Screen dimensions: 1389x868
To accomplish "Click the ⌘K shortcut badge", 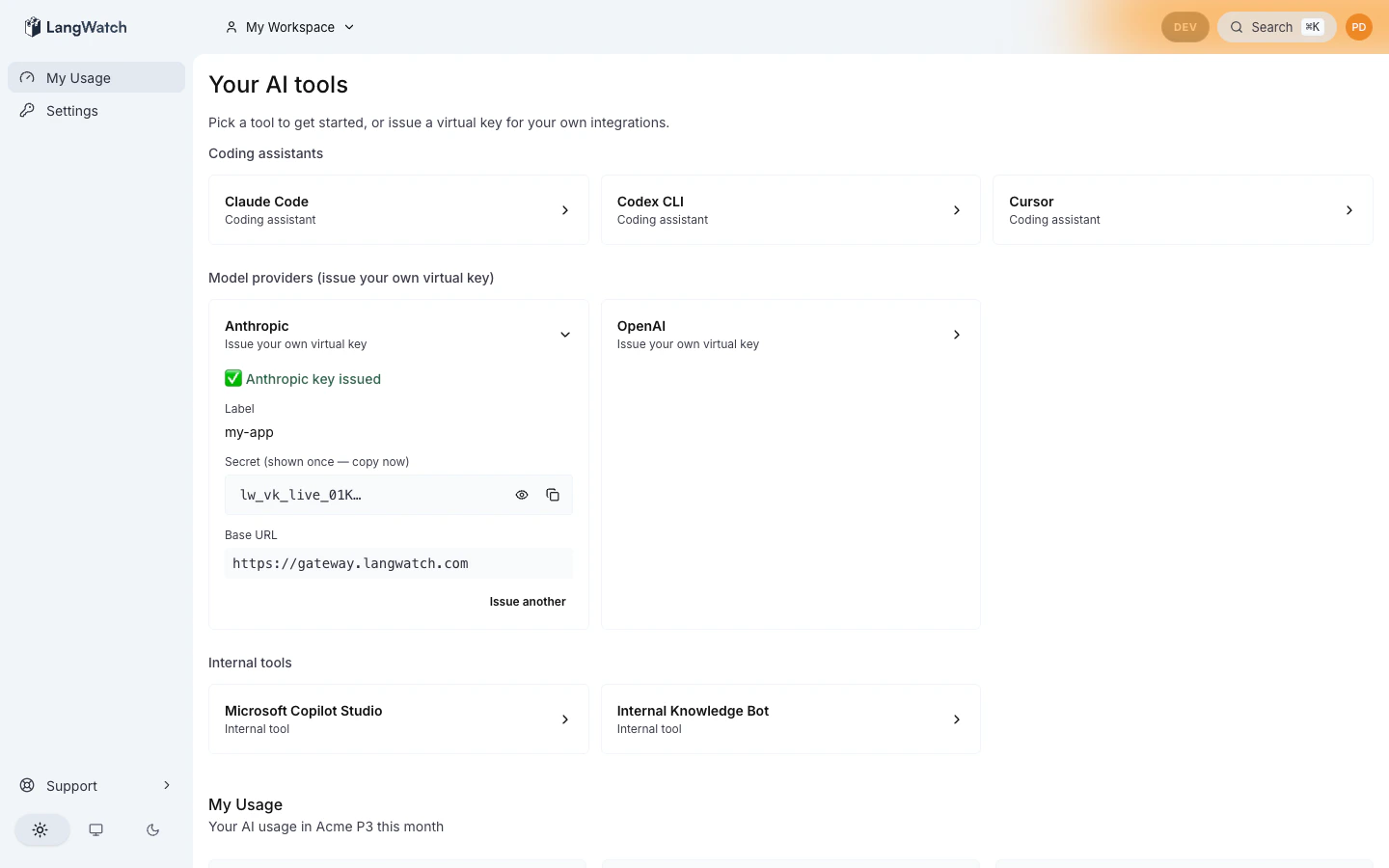I will click(x=1313, y=27).
